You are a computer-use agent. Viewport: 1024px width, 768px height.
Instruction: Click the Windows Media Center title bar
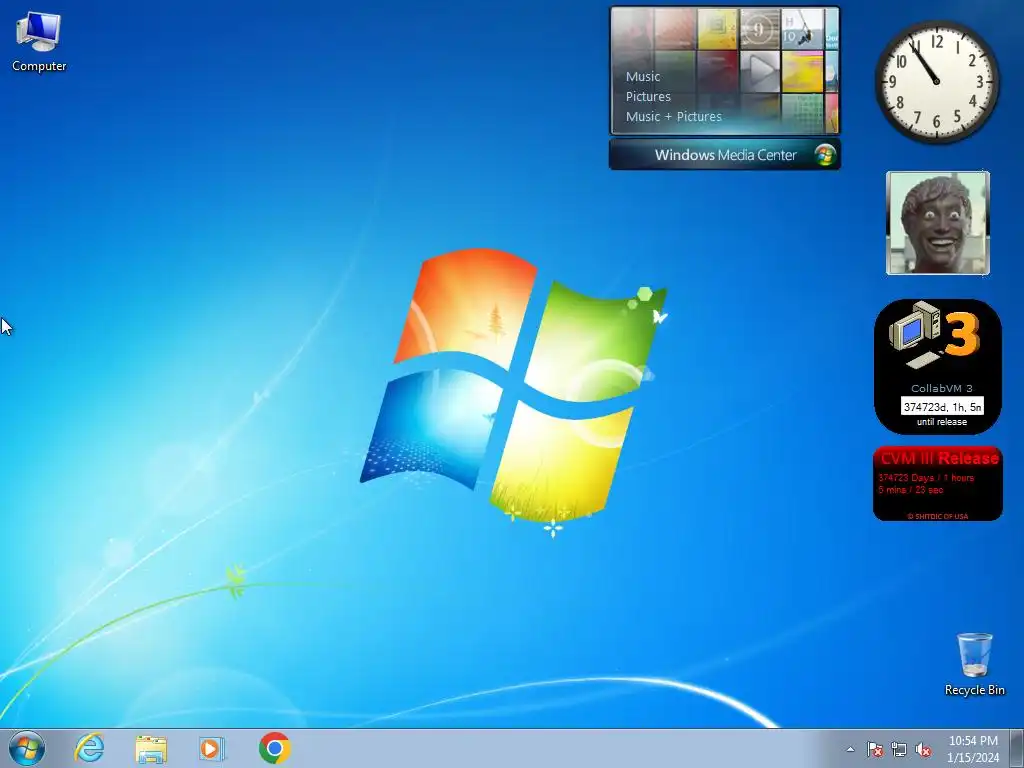coord(725,155)
